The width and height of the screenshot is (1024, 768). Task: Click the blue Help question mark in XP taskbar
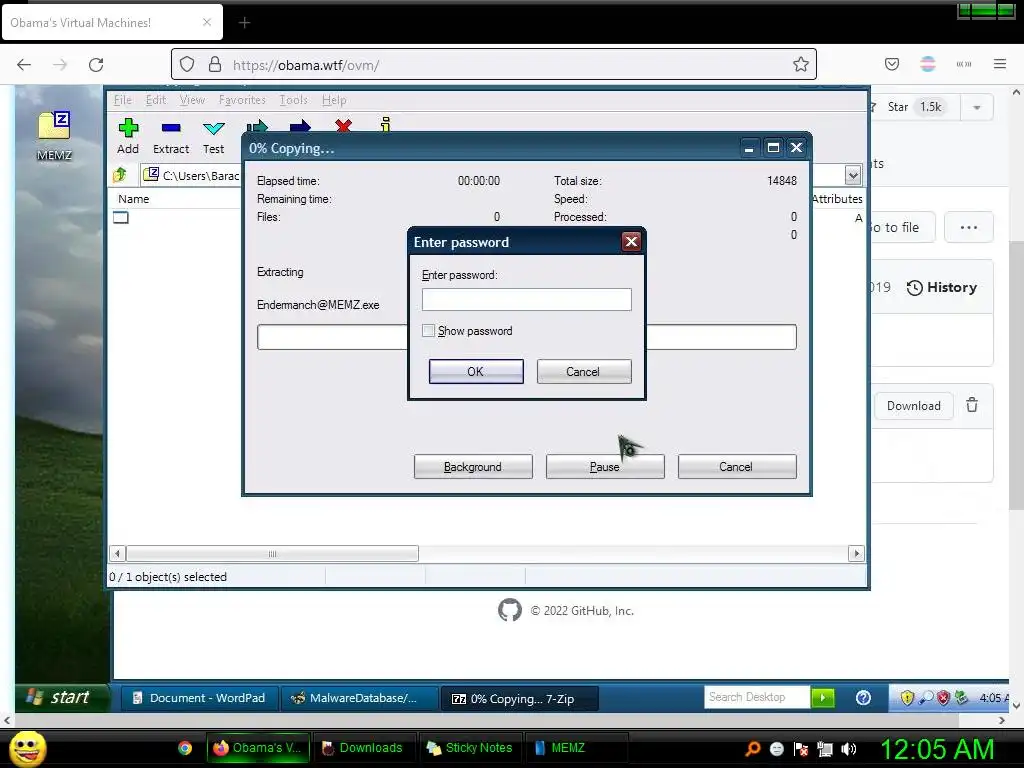pos(863,697)
